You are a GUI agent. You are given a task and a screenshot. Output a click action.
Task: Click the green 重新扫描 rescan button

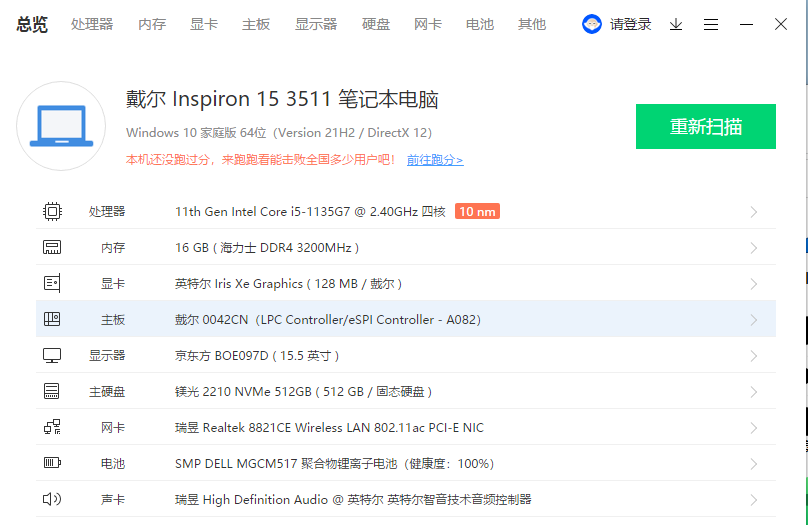[705, 126]
